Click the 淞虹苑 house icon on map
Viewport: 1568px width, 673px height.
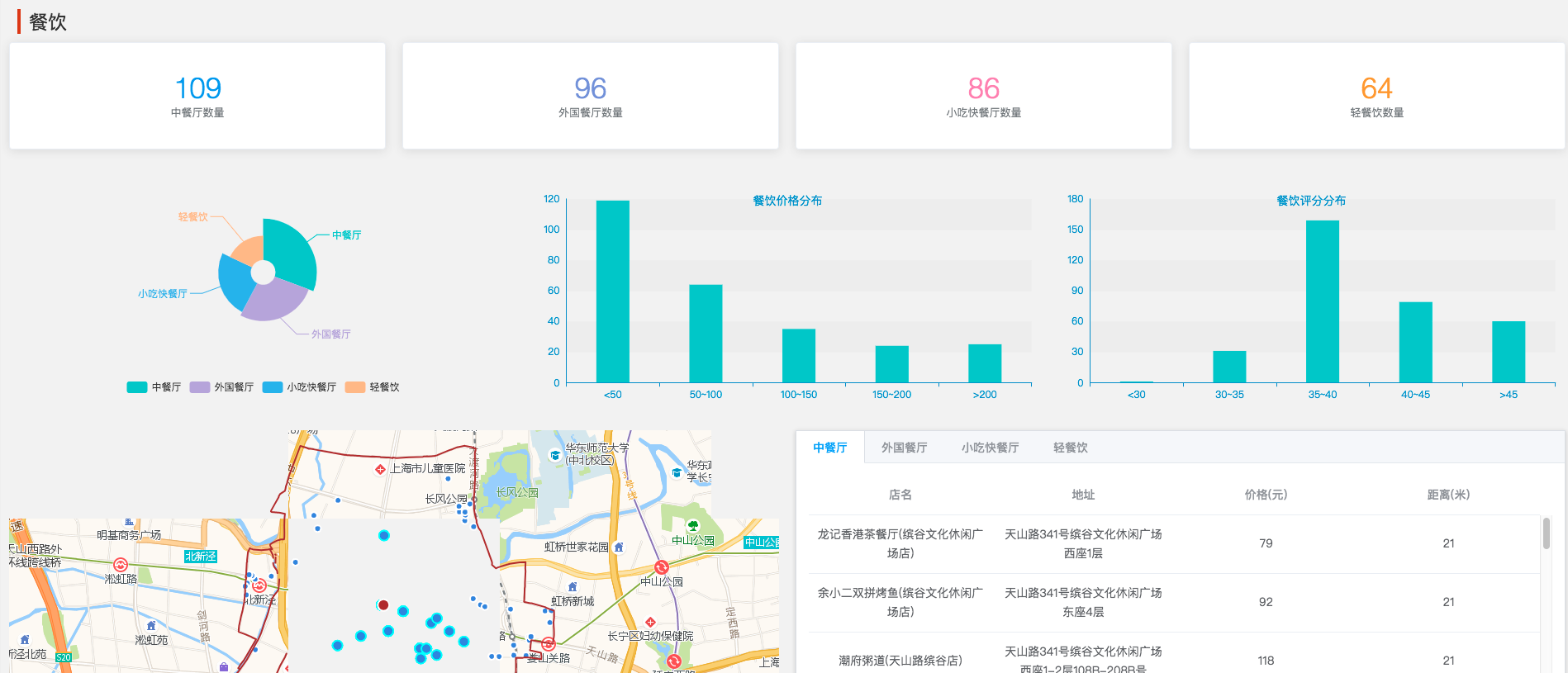[151, 626]
